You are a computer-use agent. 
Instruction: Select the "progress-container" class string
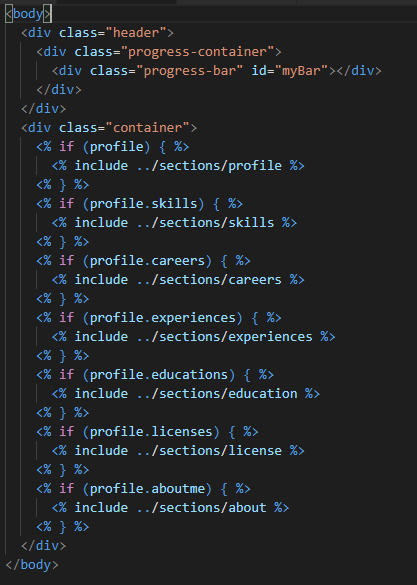[197, 52]
